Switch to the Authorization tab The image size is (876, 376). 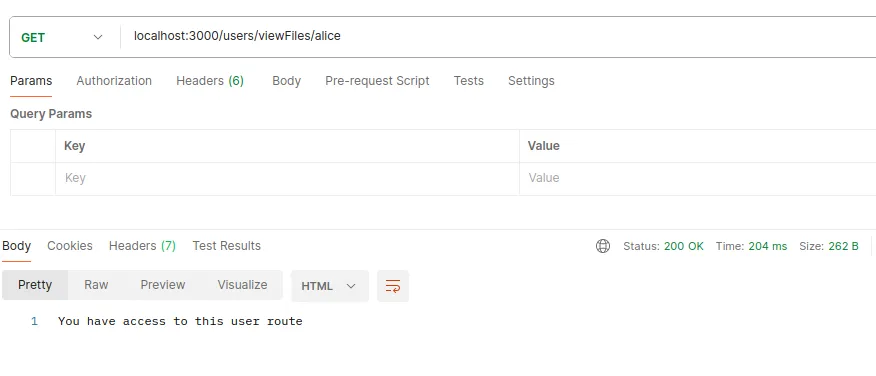pyautogui.click(x=114, y=81)
